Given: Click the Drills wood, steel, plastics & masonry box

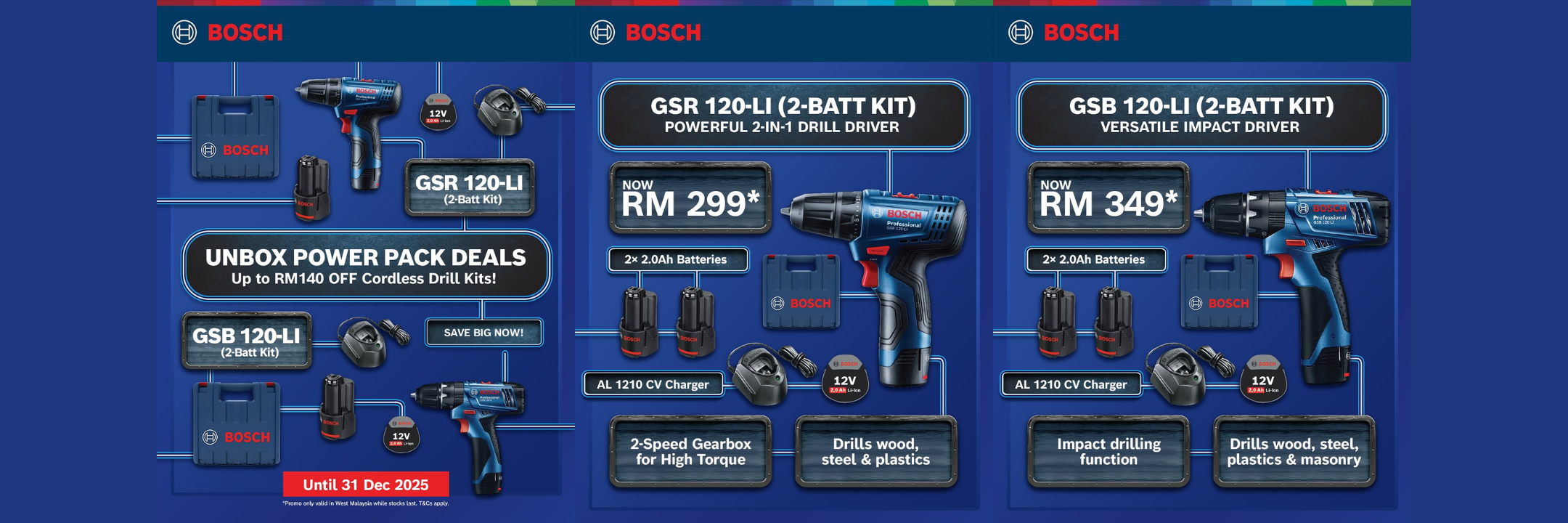Looking at the screenshot, I should tap(1294, 451).
